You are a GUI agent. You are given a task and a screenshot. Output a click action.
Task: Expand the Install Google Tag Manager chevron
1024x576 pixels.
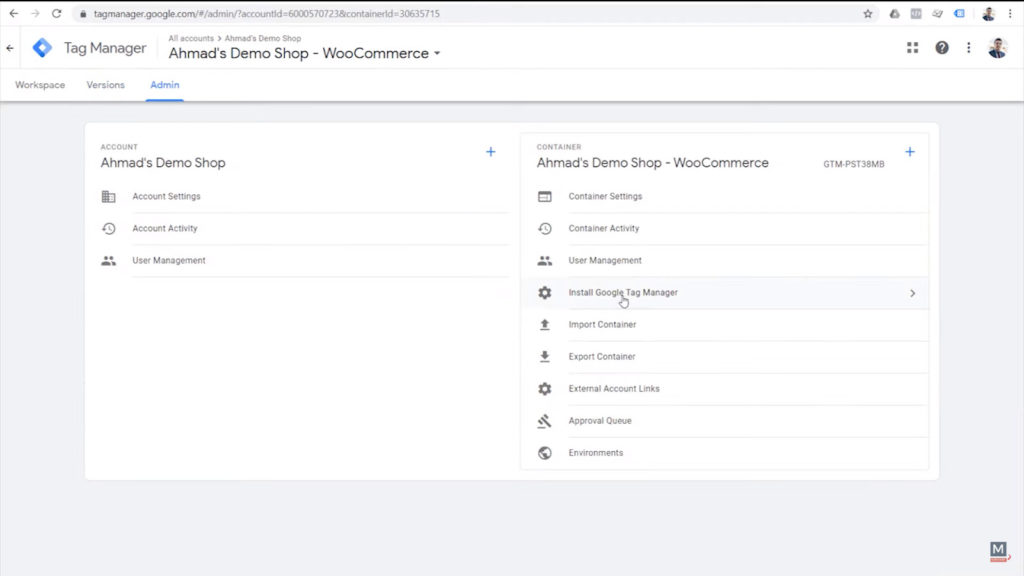(911, 292)
